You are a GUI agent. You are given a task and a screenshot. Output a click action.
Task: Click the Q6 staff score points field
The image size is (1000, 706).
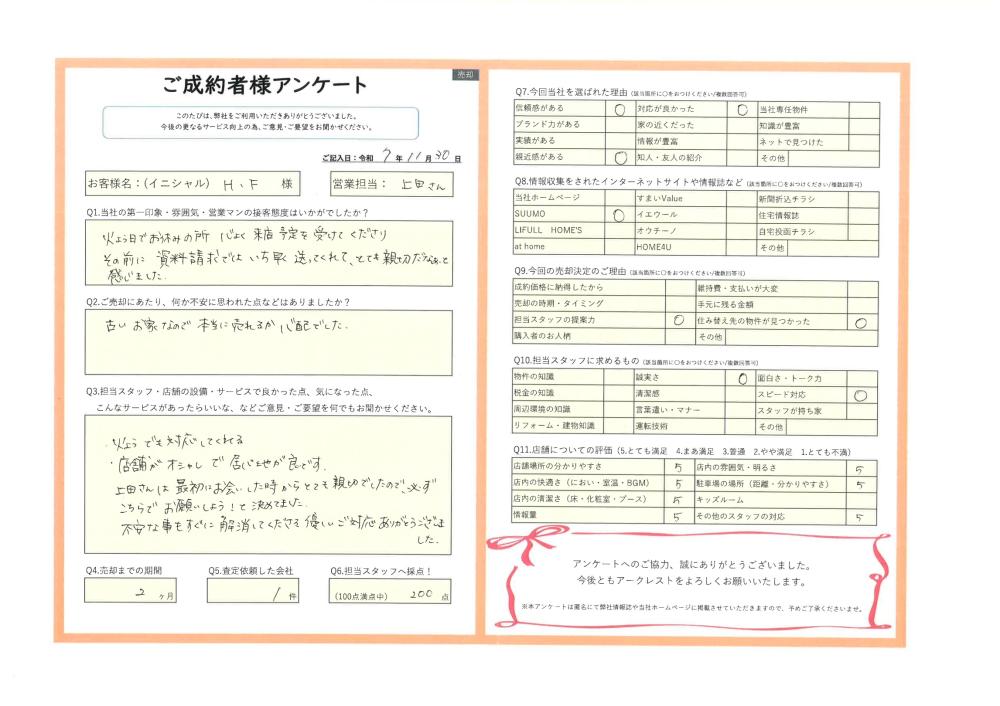389,591
